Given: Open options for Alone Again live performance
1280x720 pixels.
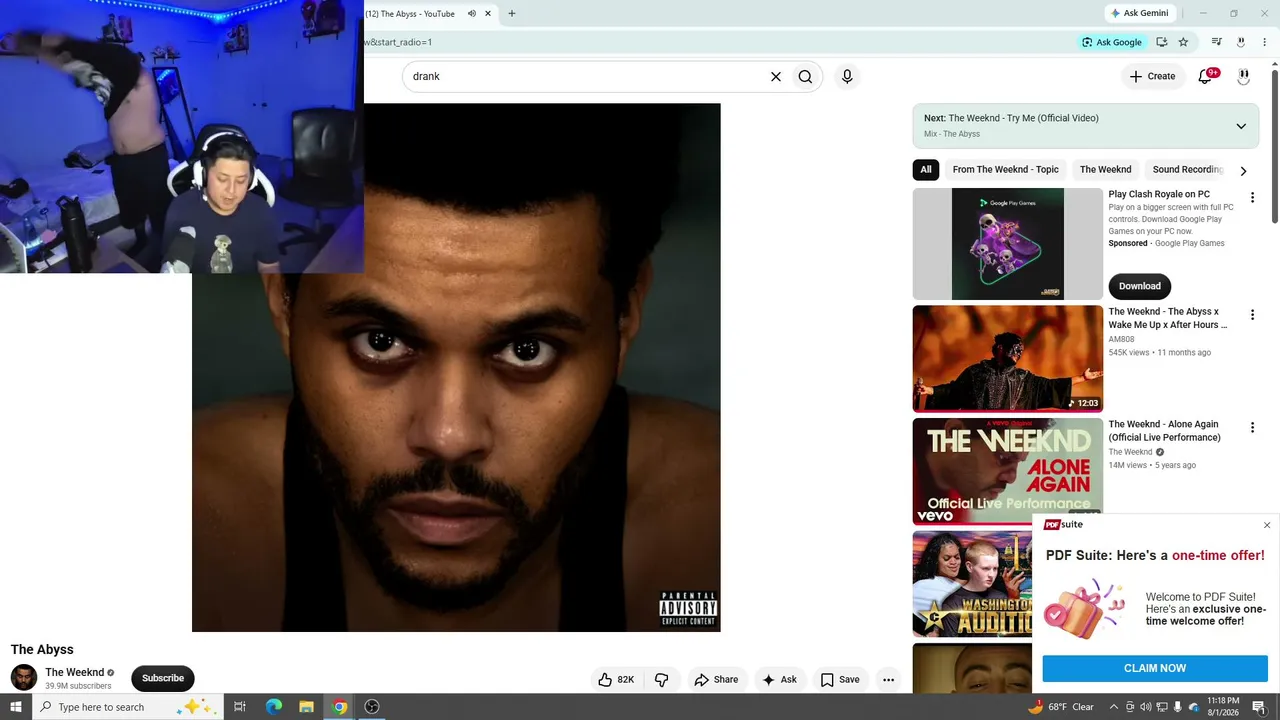Looking at the screenshot, I should pos(1252,428).
